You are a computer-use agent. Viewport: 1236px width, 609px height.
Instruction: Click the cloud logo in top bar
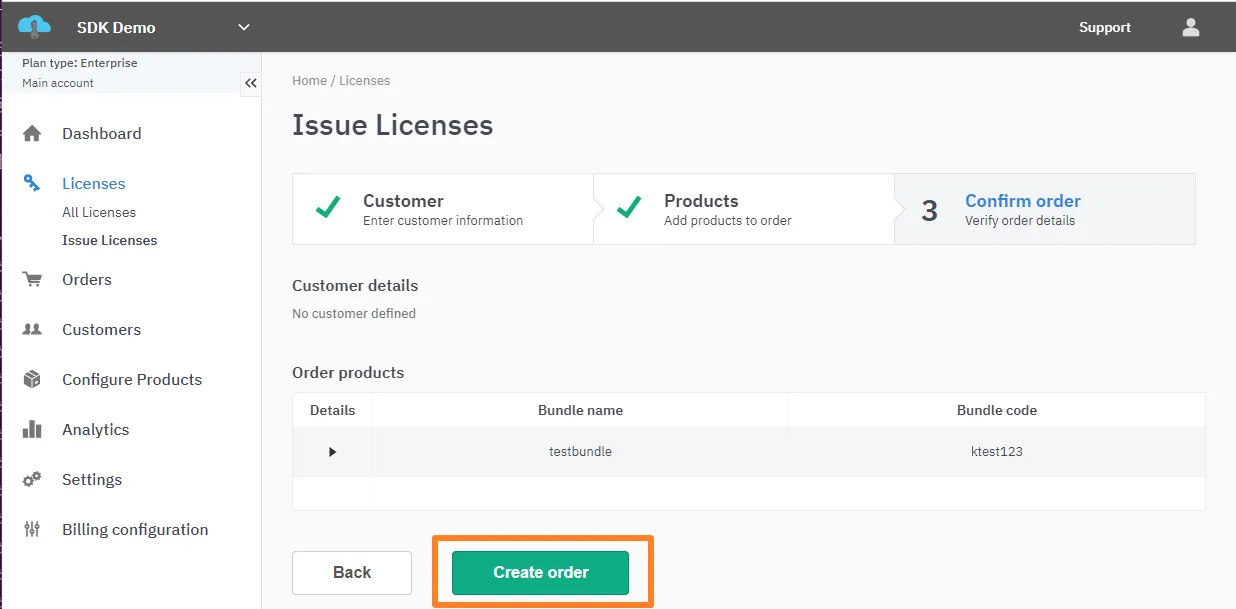point(31,24)
